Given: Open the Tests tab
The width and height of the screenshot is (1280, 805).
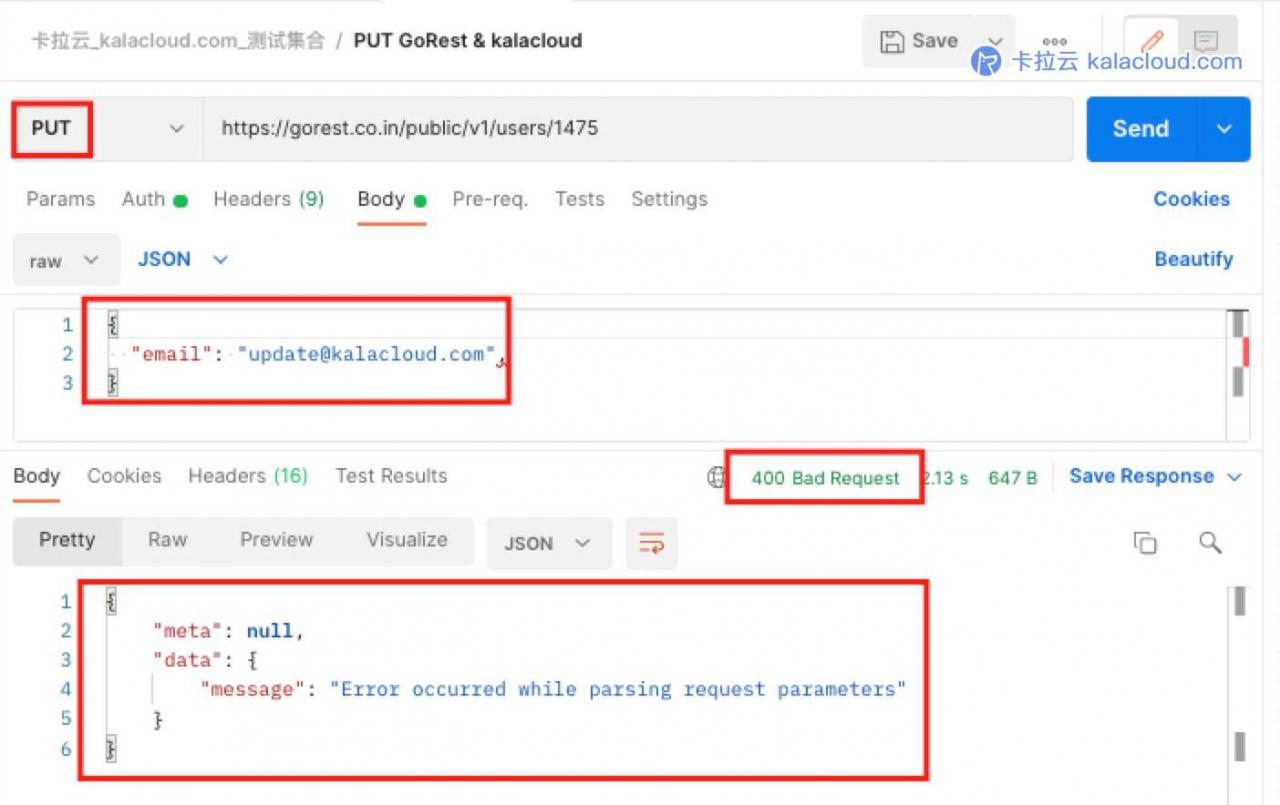Looking at the screenshot, I should point(580,199).
